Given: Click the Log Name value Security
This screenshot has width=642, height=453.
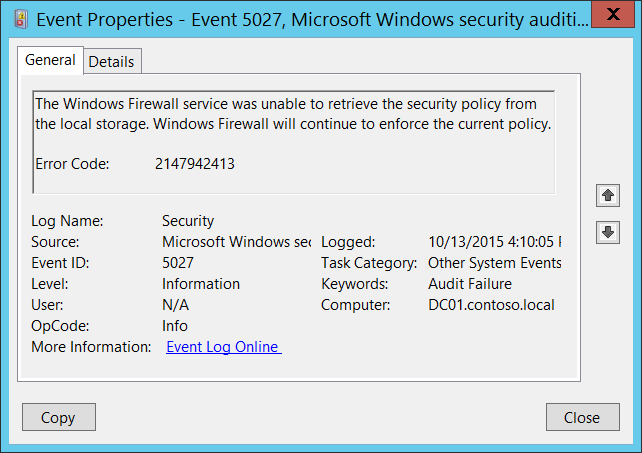Looking at the screenshot, I should pyautogui.click(x=188, y=221).
